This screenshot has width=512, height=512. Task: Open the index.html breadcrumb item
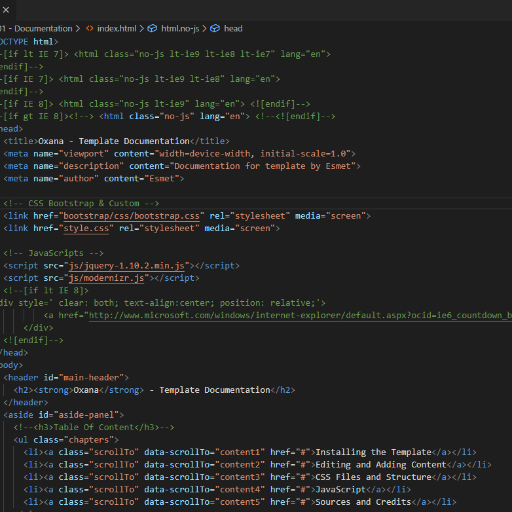tap(117, 29)
